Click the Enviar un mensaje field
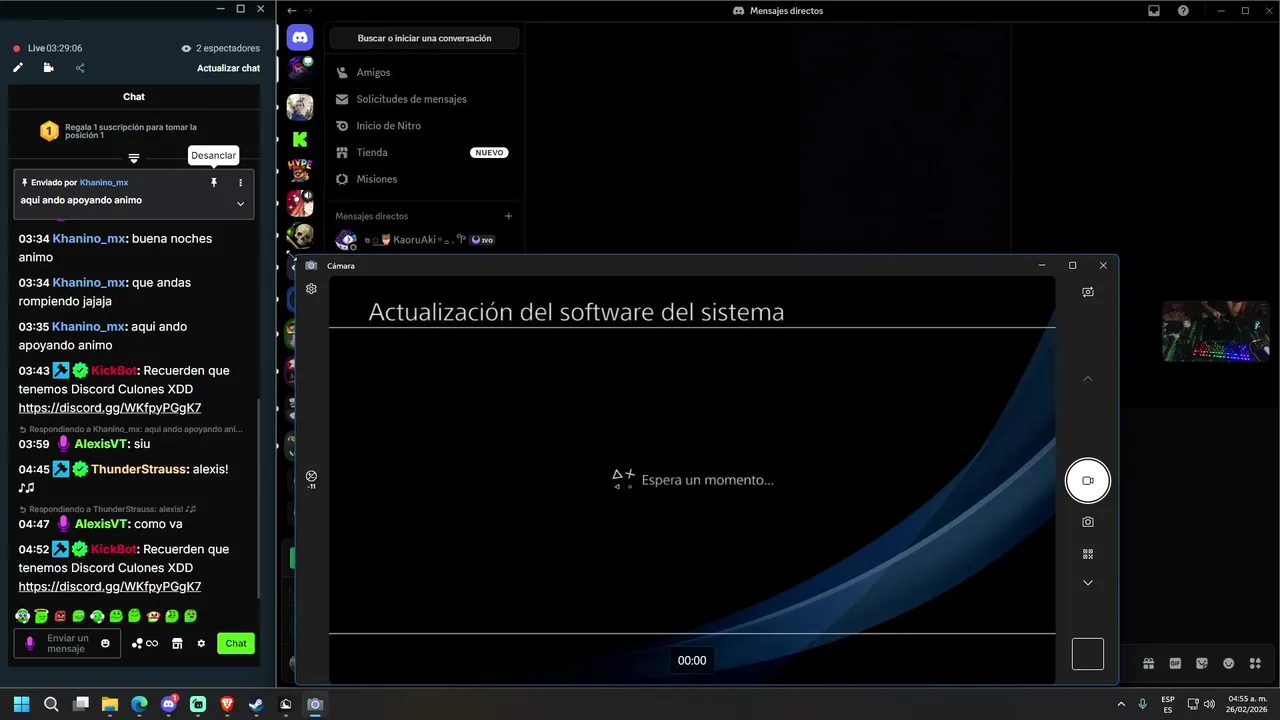This screenshot has height=720, width=1280. (x=67, y=643)
